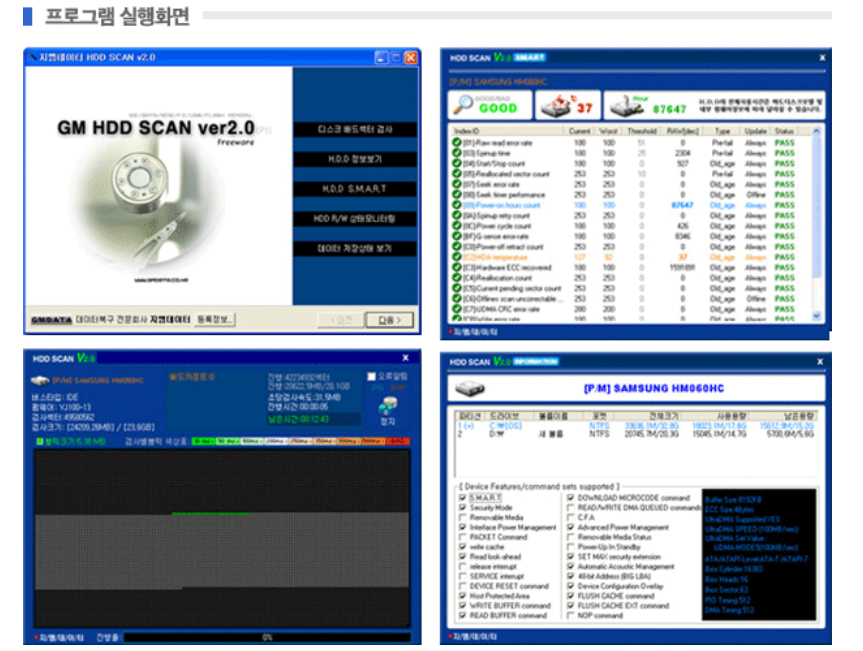Select the Power-on hours count row
The width and height of the screenshot is (863, 651).
tap(631, 205)
